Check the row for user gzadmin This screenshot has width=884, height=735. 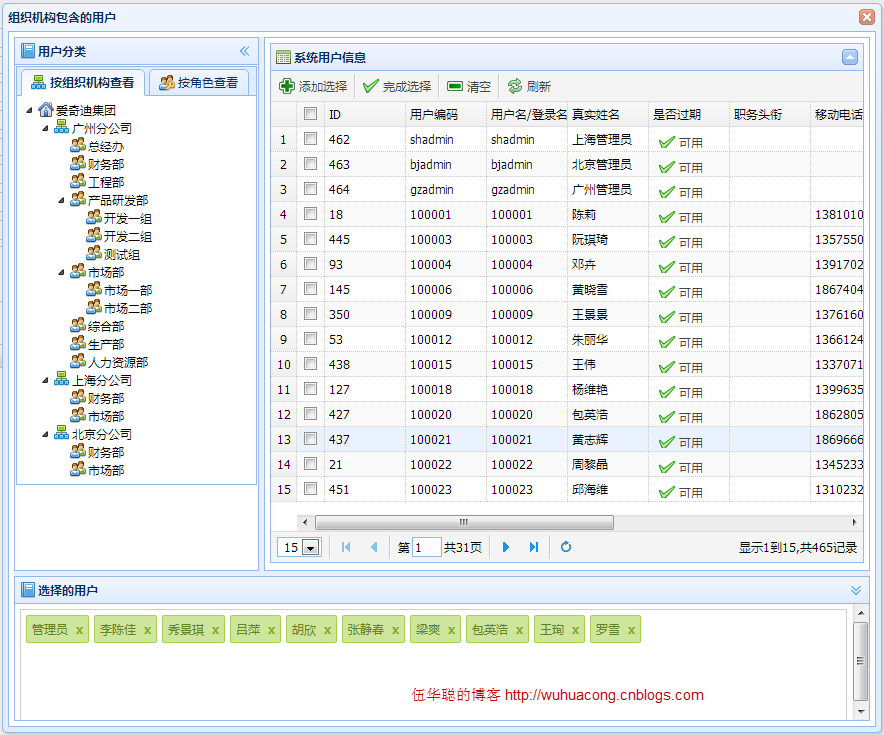click(x=310, y=188)
